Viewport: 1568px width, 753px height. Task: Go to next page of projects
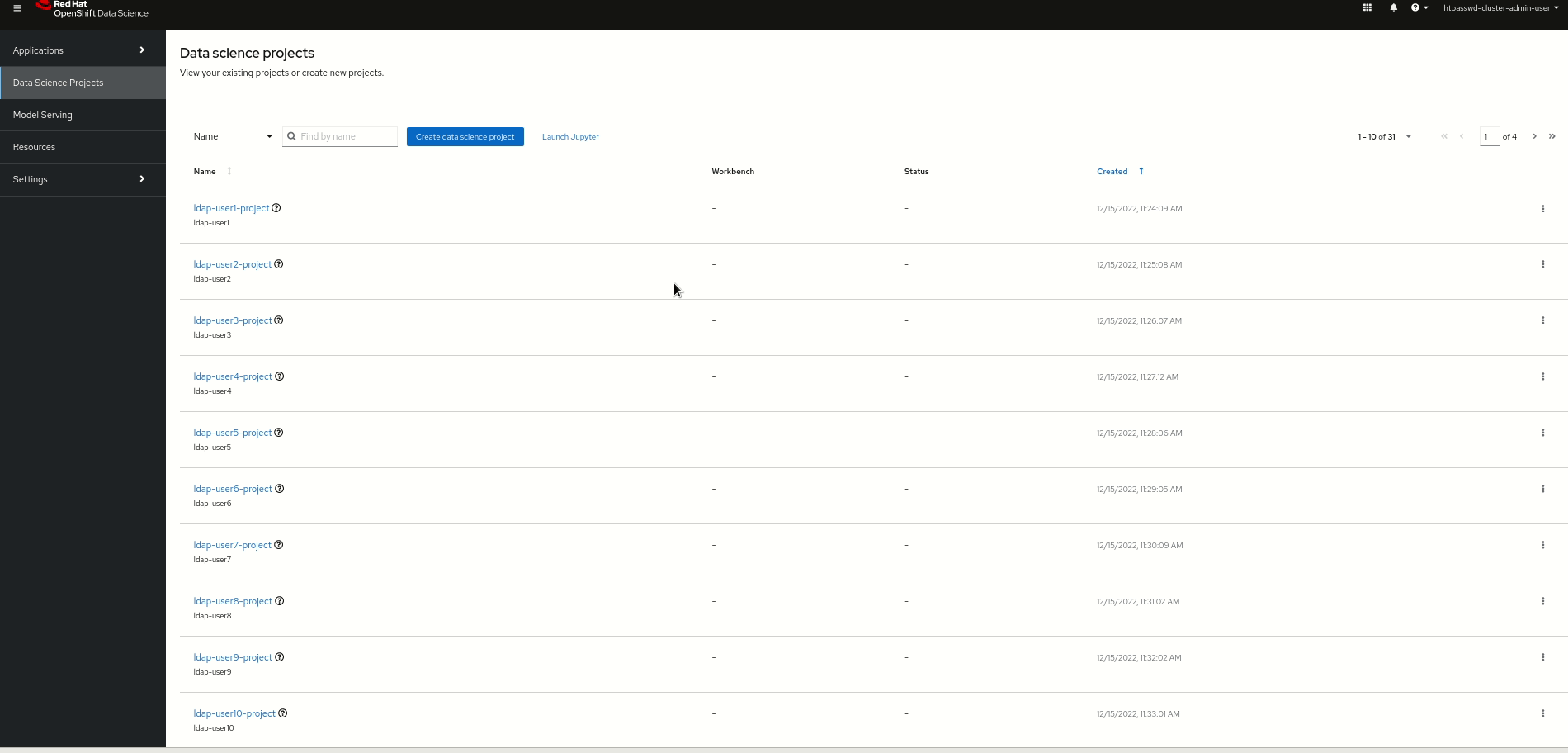tap(1535, 136)
